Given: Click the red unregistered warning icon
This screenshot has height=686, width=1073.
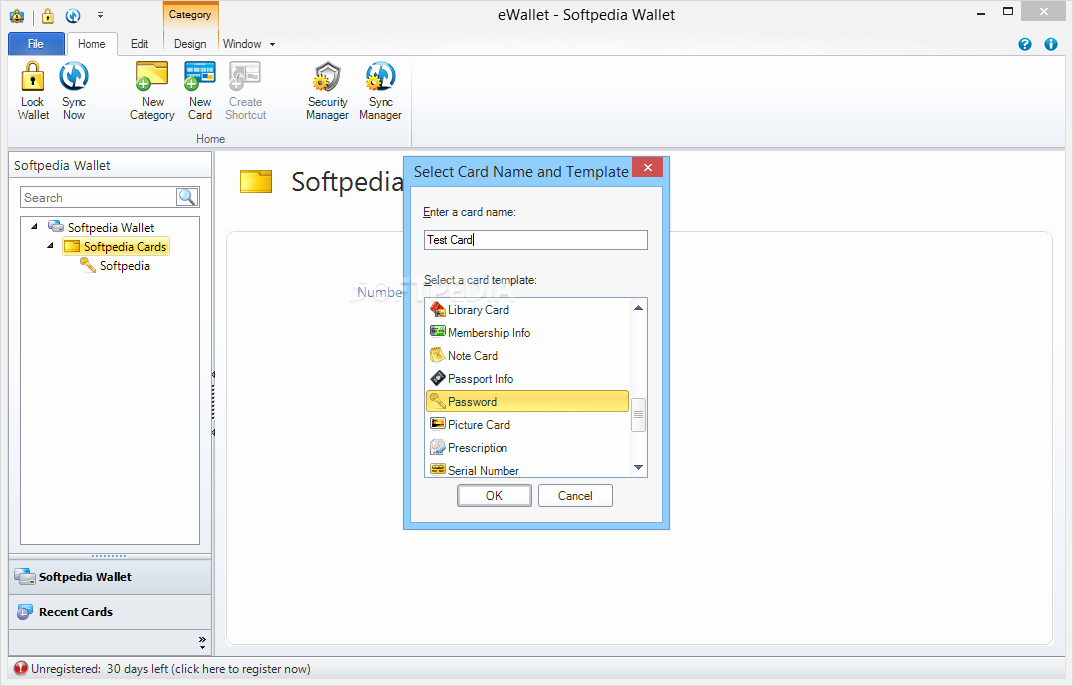Looking at the screenshot, I should point(21,668).
